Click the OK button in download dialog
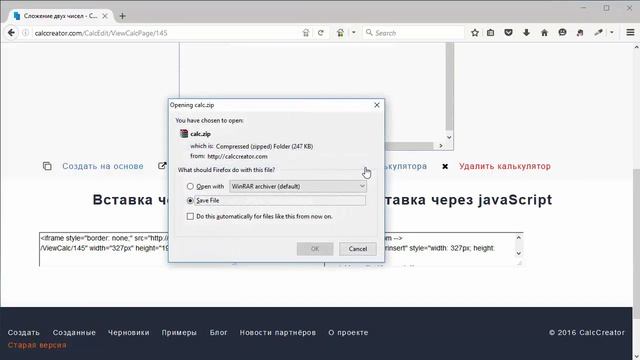Image resolution: width=640 pixels, height=360 pixels. point(315,249)
